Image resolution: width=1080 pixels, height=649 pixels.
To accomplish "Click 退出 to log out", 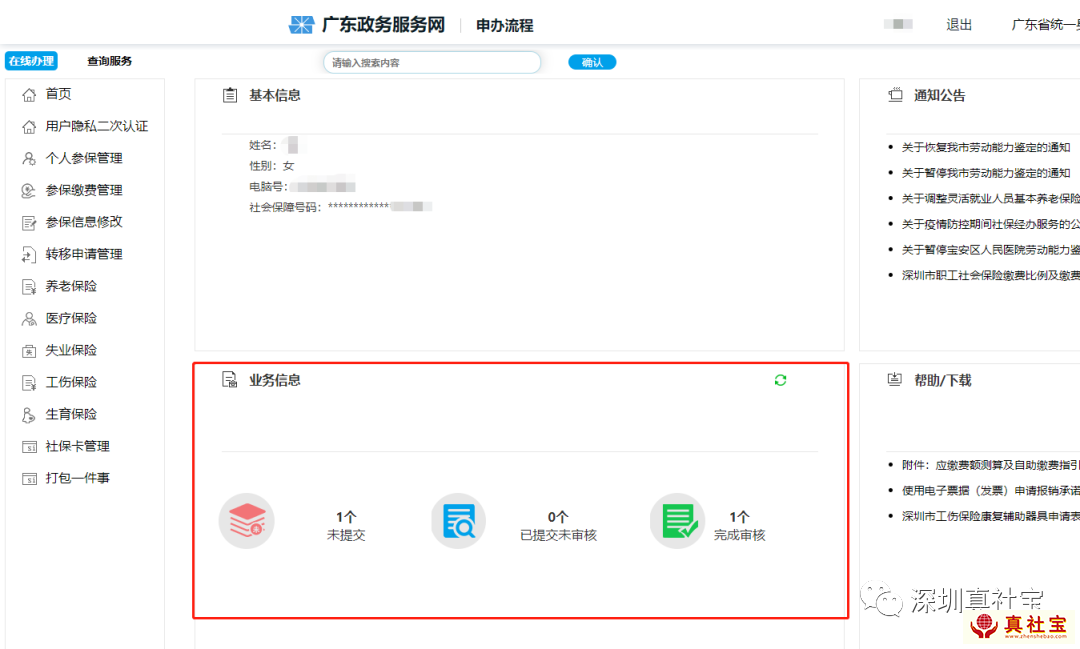I will pos(959,25).
